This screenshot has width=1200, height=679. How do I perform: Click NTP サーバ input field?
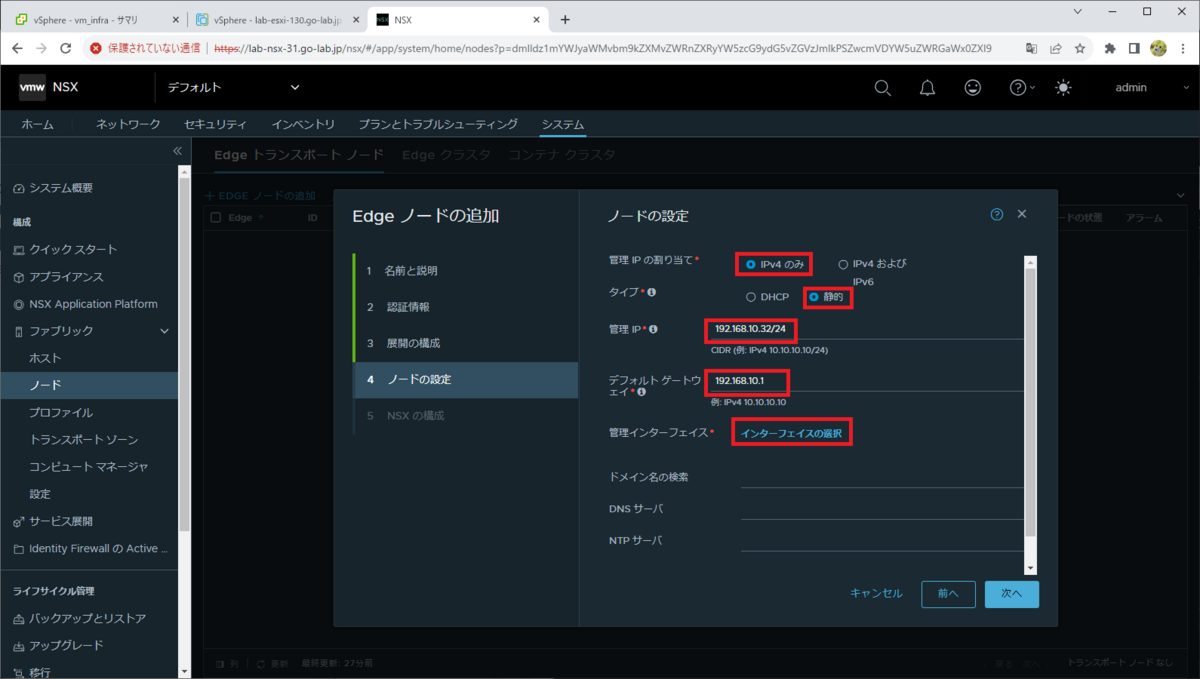883,541
